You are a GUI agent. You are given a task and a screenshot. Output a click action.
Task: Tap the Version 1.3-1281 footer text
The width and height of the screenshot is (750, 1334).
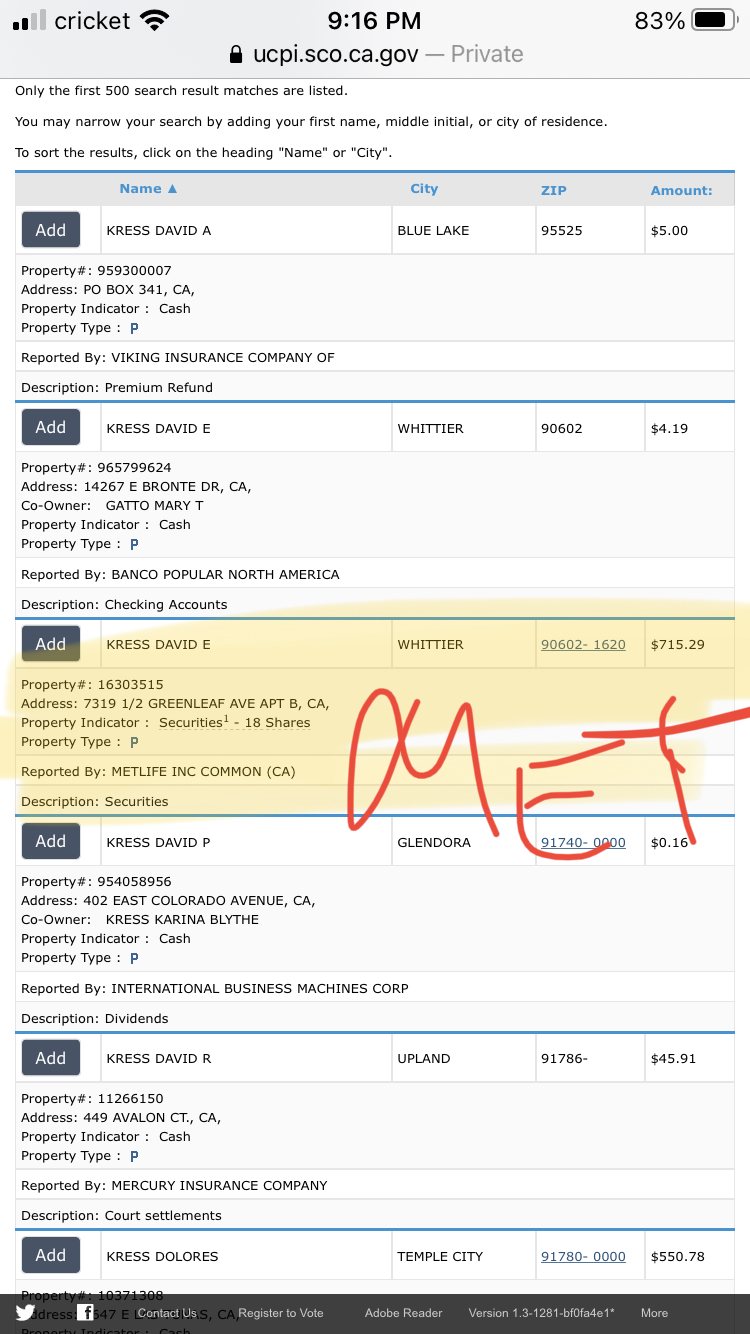pos(542,1313)
